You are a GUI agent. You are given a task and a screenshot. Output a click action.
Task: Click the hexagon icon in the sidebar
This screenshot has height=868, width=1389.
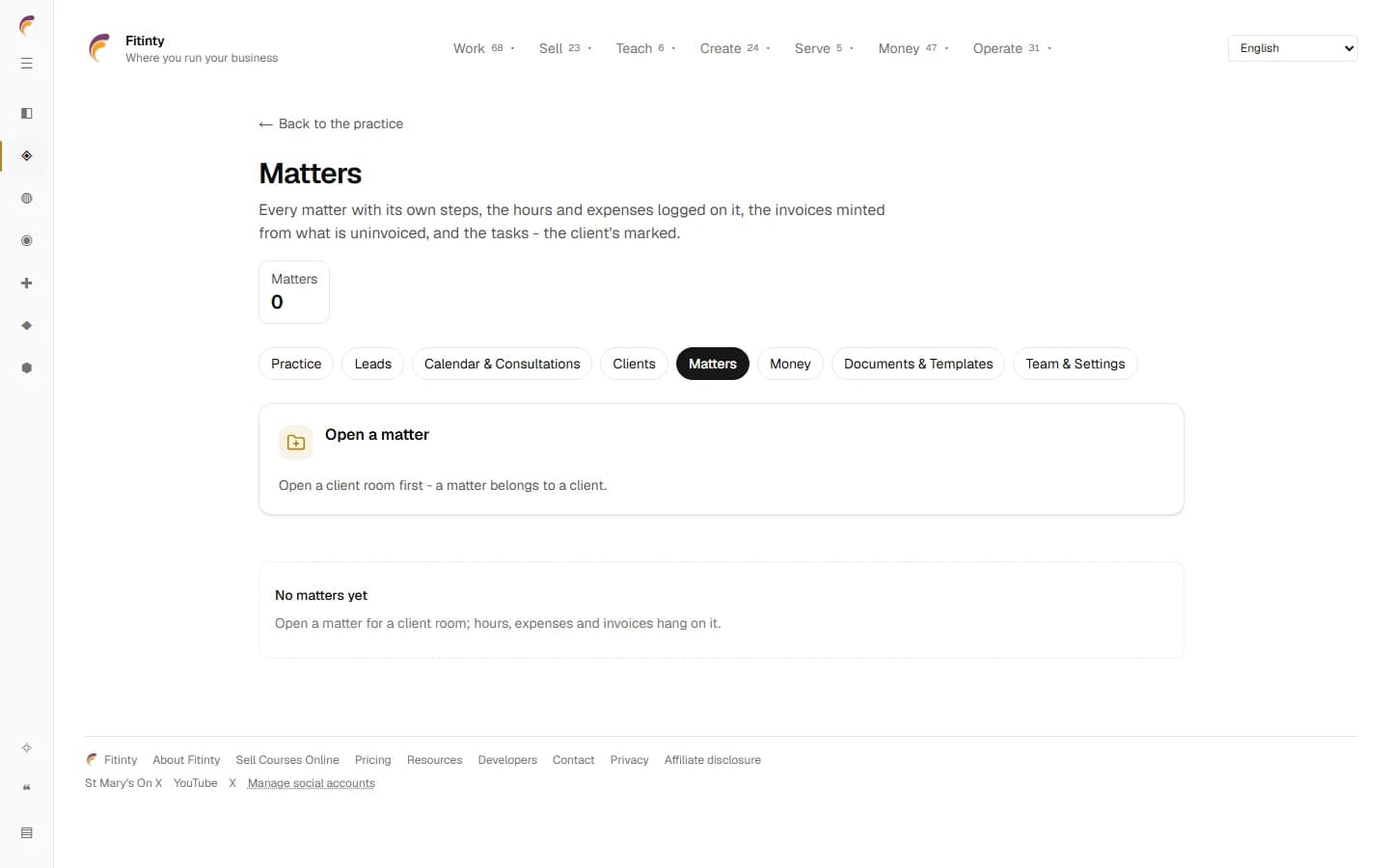27,368
